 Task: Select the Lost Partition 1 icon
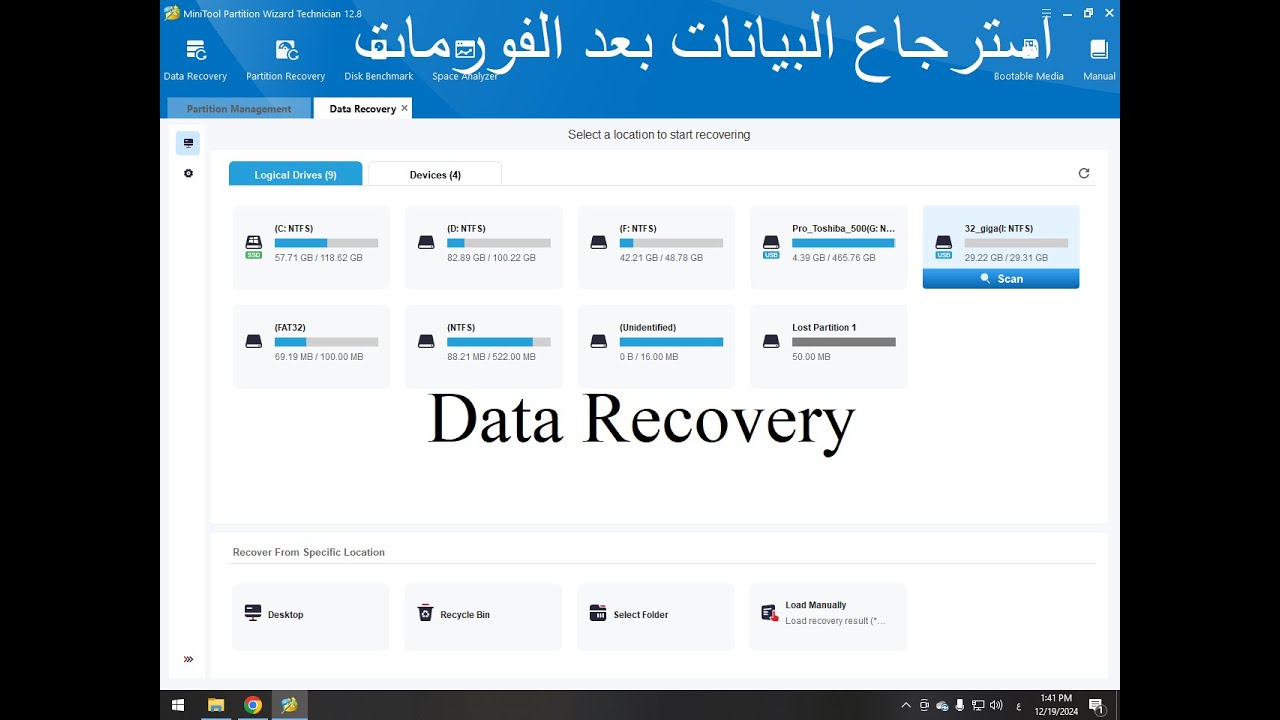coord(771,342)
